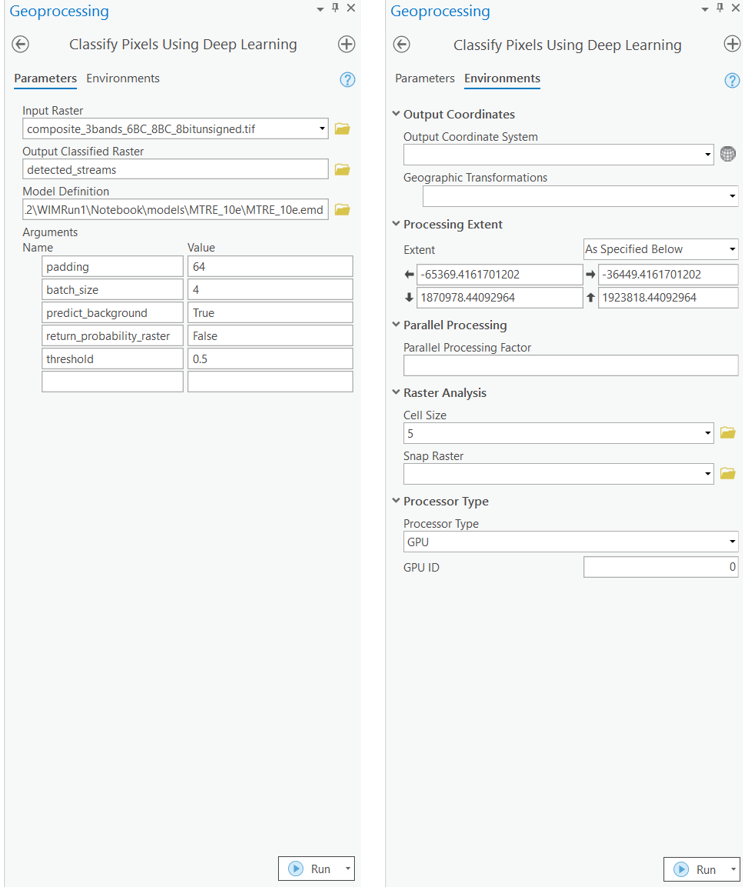
Task: Browse for the Output Classified Raster location
Action: (x=342, y=170)
